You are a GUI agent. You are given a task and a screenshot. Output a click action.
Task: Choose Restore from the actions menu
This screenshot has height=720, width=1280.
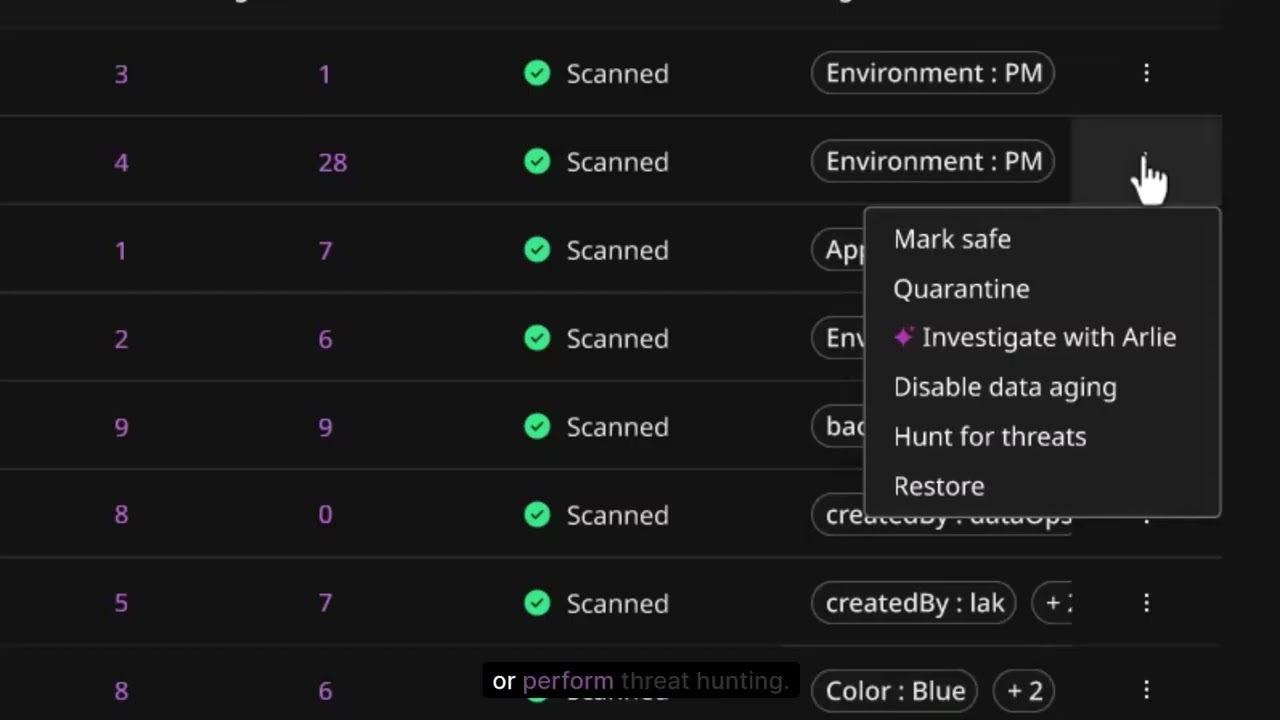click(939, 486)
